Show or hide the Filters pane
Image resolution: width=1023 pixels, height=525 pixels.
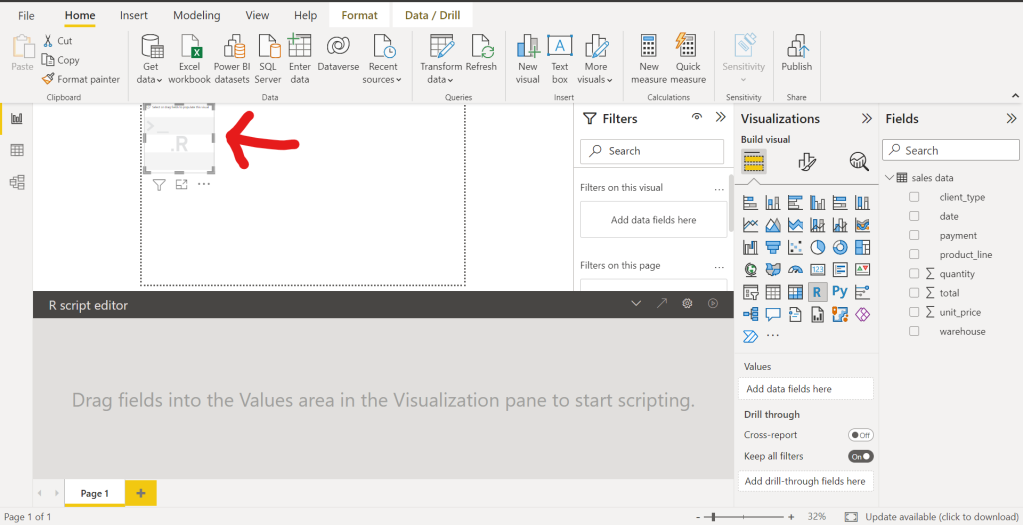click(697, 117)
